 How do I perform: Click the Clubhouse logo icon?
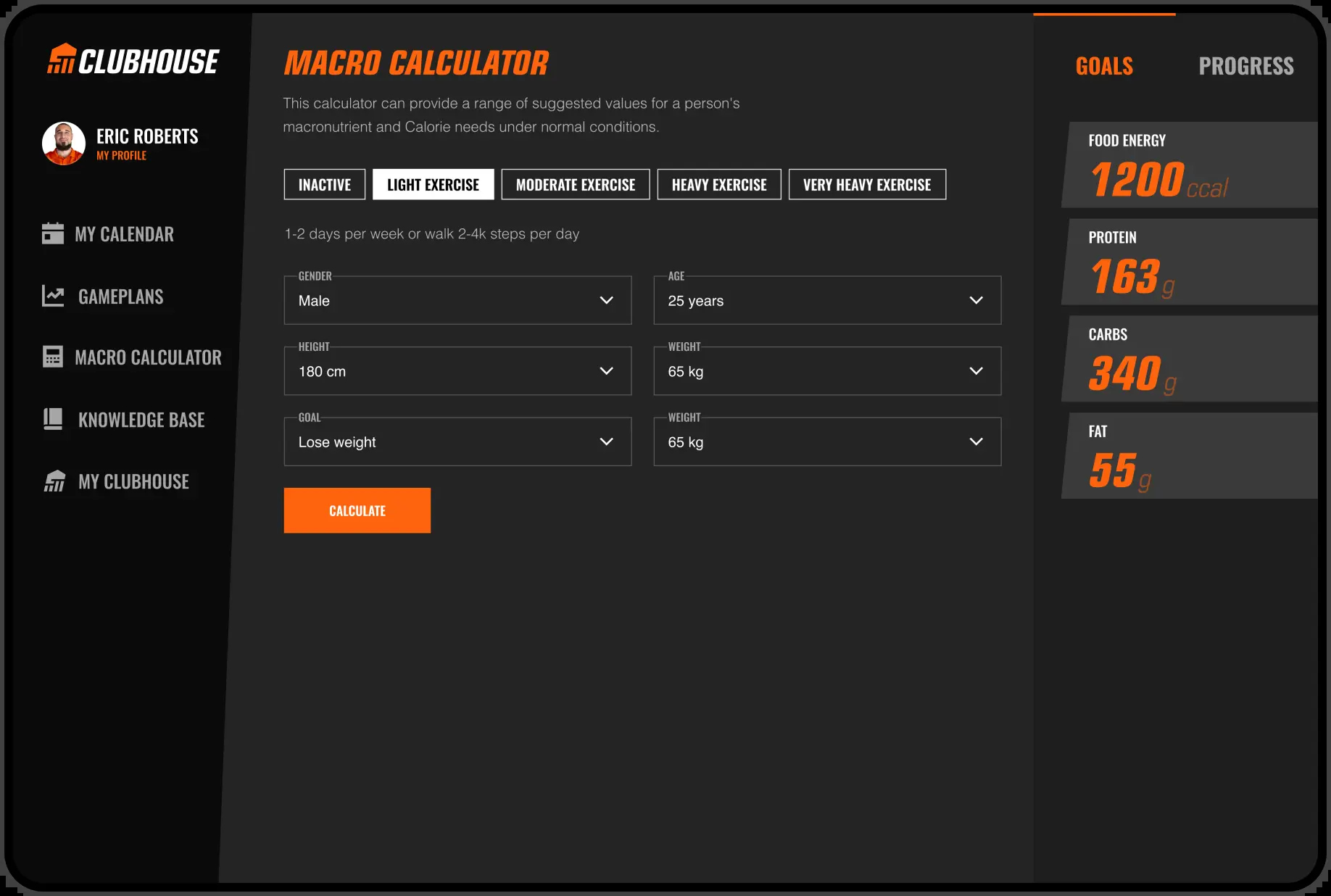62,59
